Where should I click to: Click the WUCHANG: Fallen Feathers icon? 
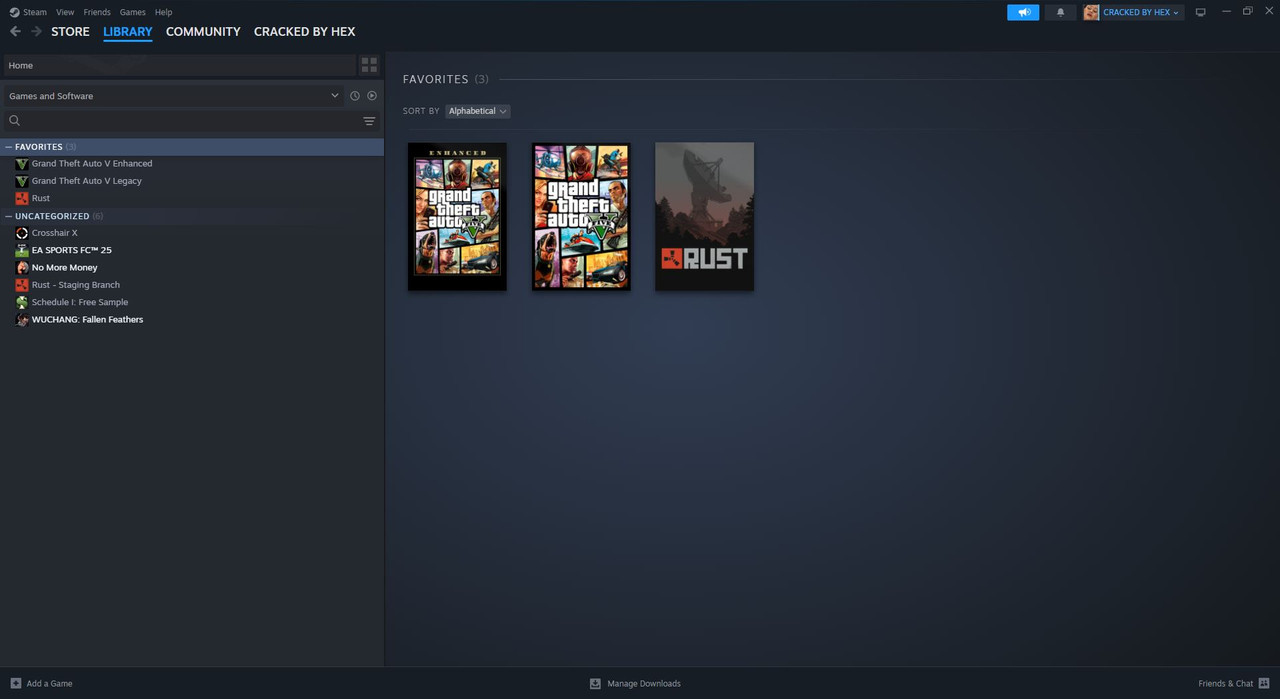(x=22, y=320)
